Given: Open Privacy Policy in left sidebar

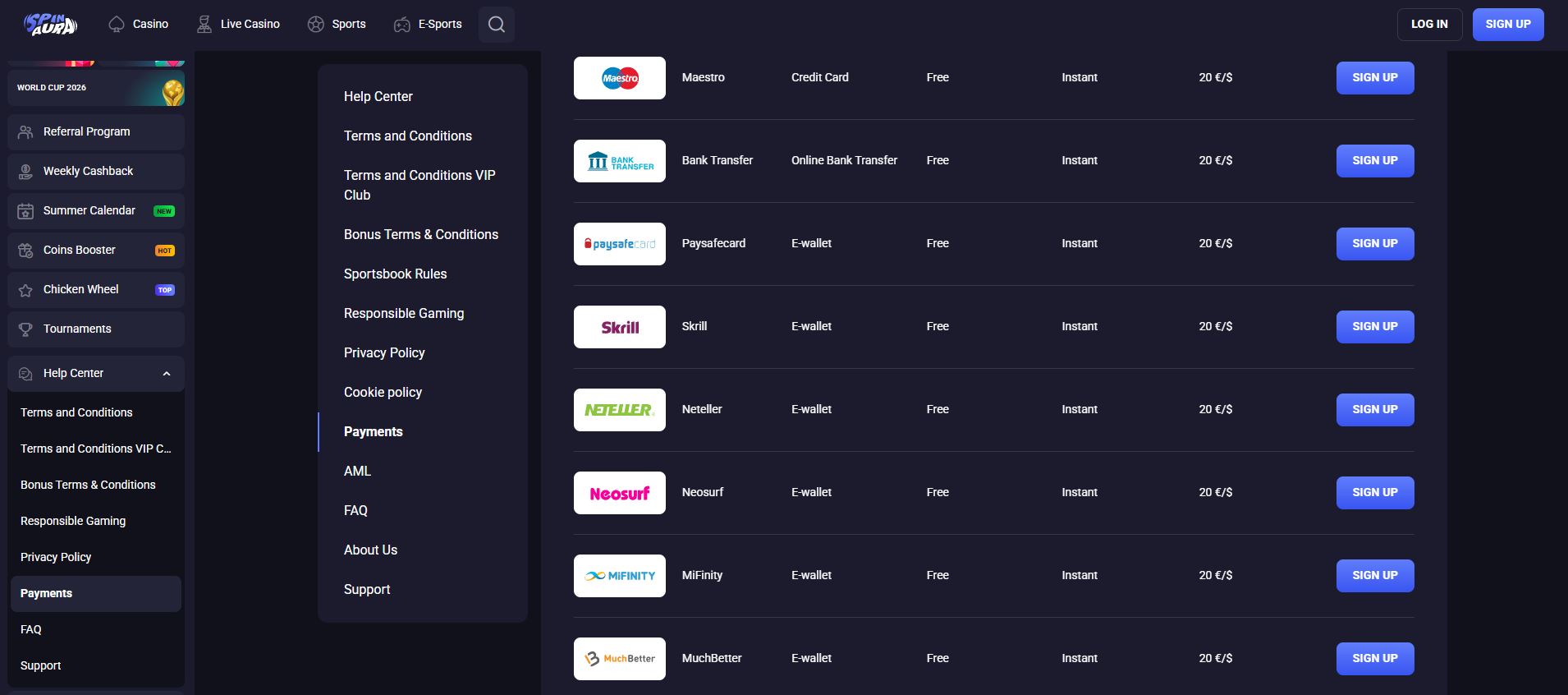Looking at the screenshot, I should tap(56, 557).
